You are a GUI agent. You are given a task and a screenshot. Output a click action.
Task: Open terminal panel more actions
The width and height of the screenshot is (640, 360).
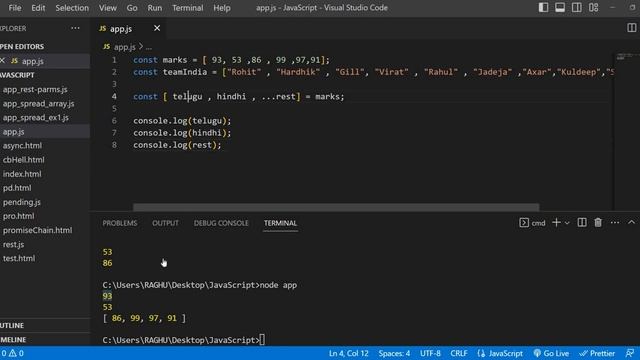click(615, 222)
